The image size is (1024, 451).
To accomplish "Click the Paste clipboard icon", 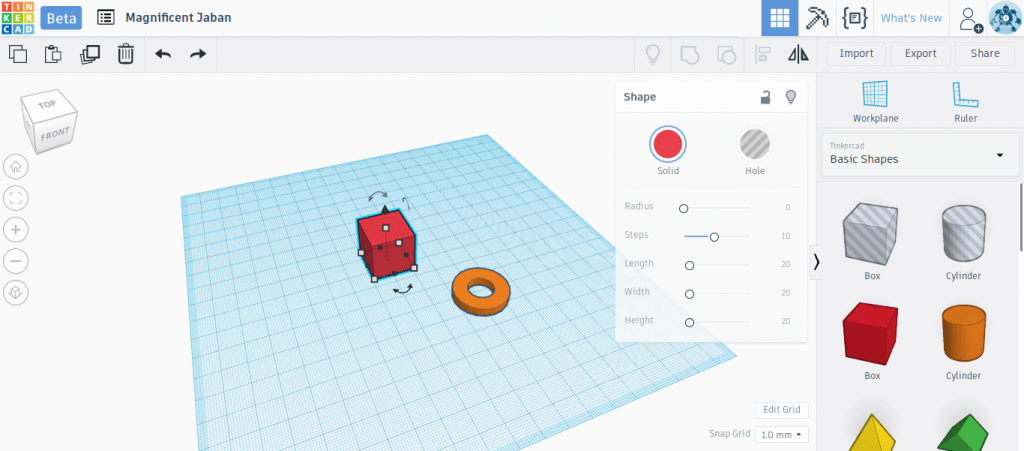I will tap(53, 54).
